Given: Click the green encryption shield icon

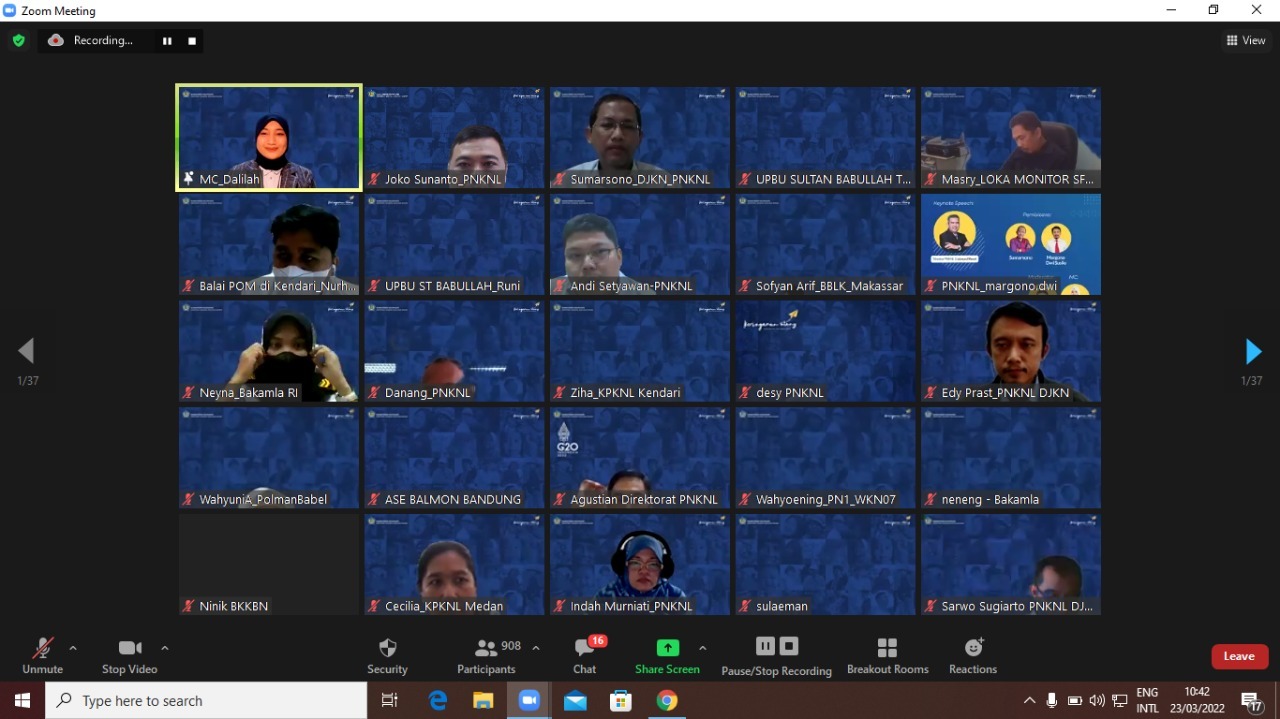Looking at the screenshot, I should [19, 41].
